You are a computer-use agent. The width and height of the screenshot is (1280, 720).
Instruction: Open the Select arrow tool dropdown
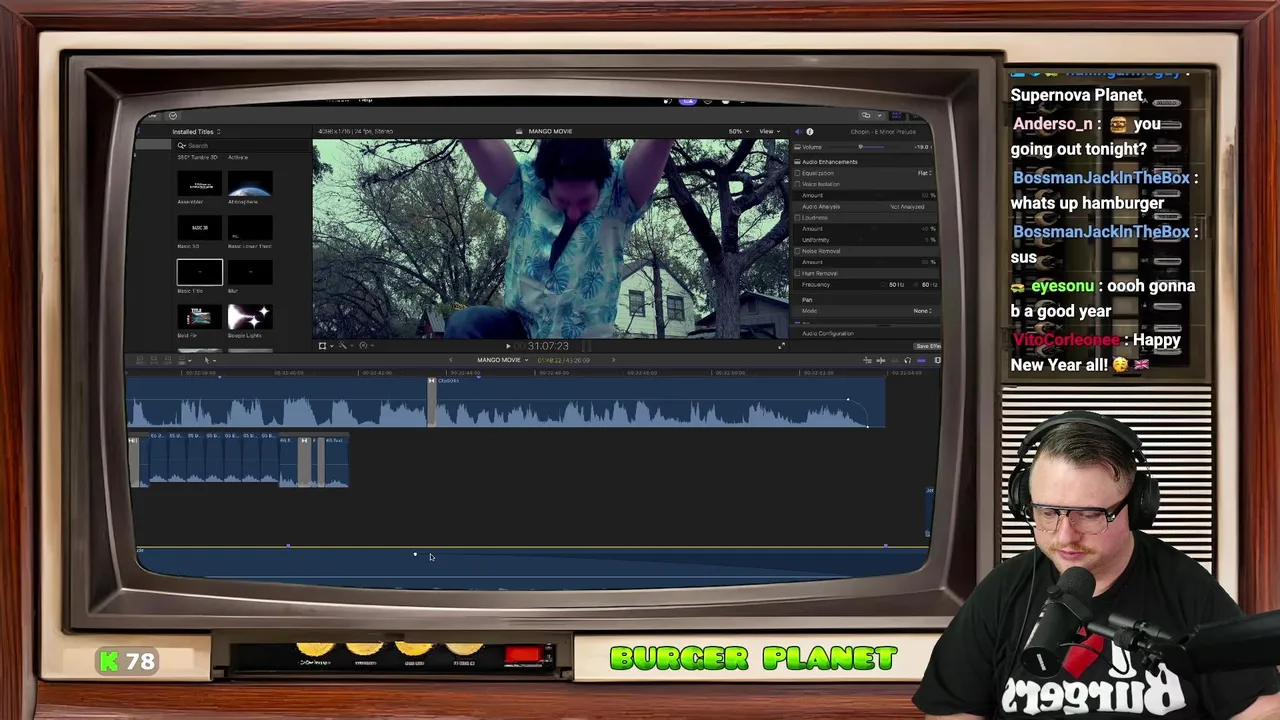pyautogui.click(x=210, y=360)
